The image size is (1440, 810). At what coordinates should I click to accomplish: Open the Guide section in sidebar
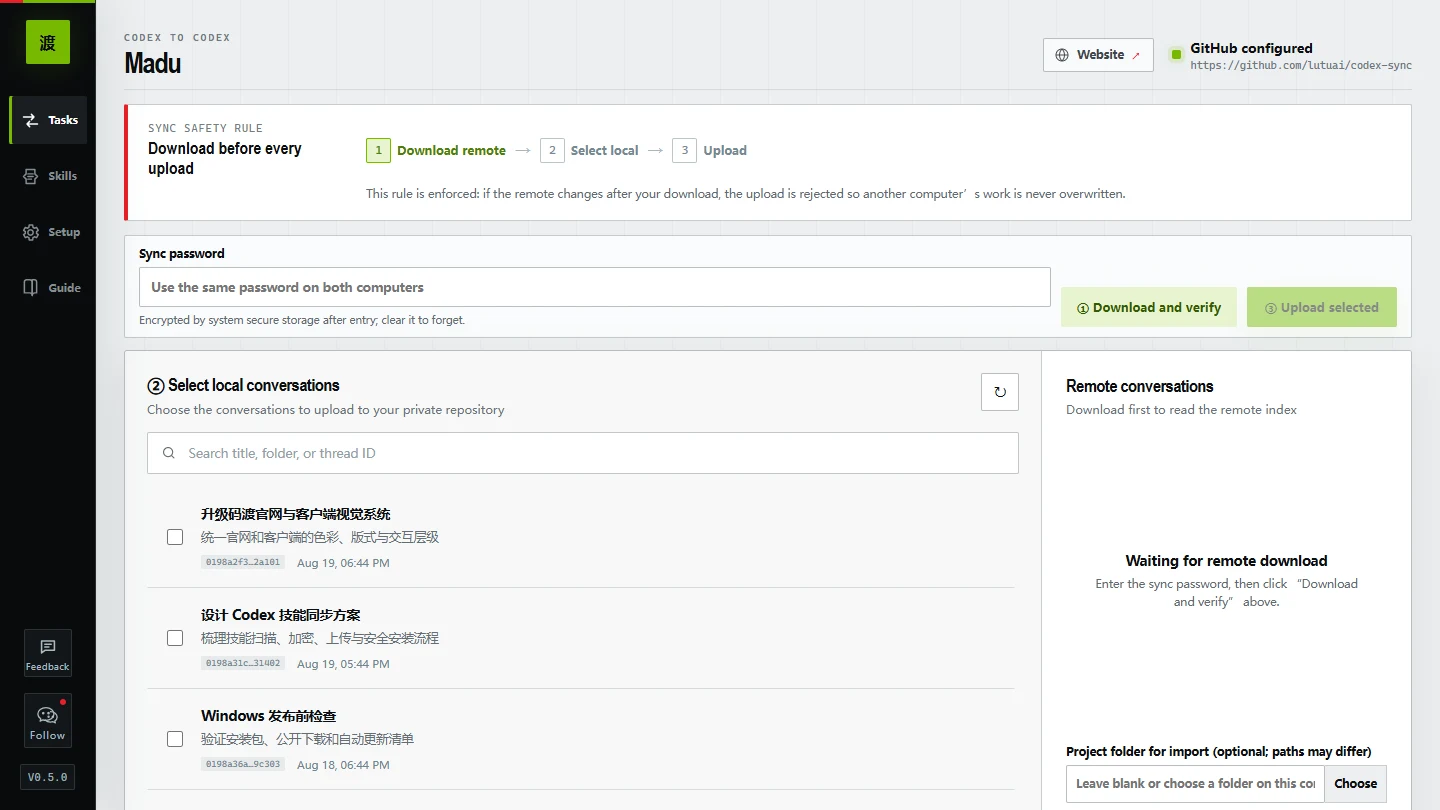(x=48, y=288)
